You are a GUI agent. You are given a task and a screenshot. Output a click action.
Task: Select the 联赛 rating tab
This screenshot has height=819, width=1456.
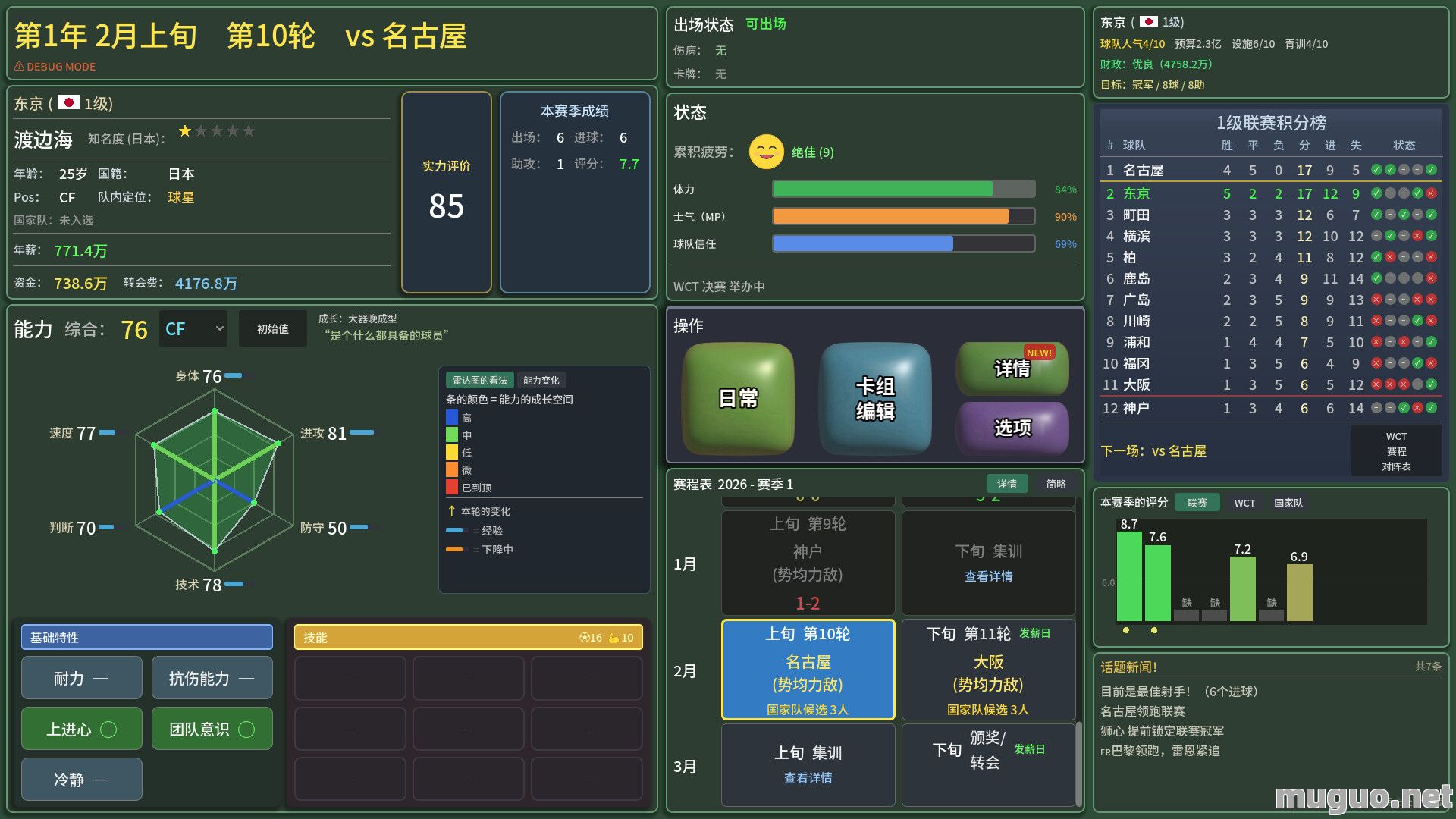point(1197,502)
